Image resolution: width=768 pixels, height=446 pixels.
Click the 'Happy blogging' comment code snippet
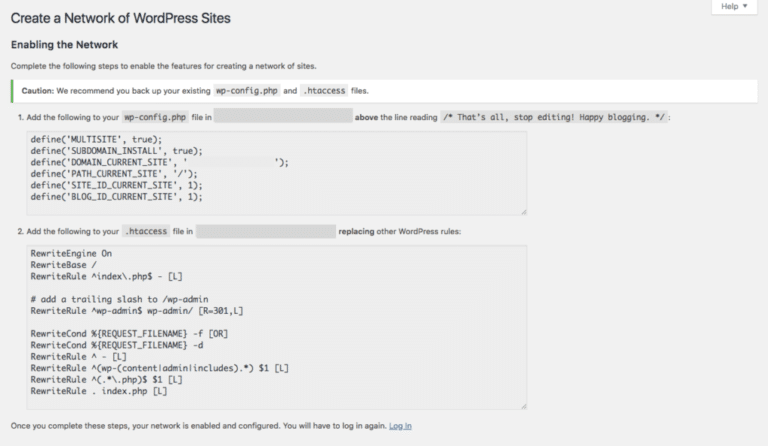[x=554, y=117]
